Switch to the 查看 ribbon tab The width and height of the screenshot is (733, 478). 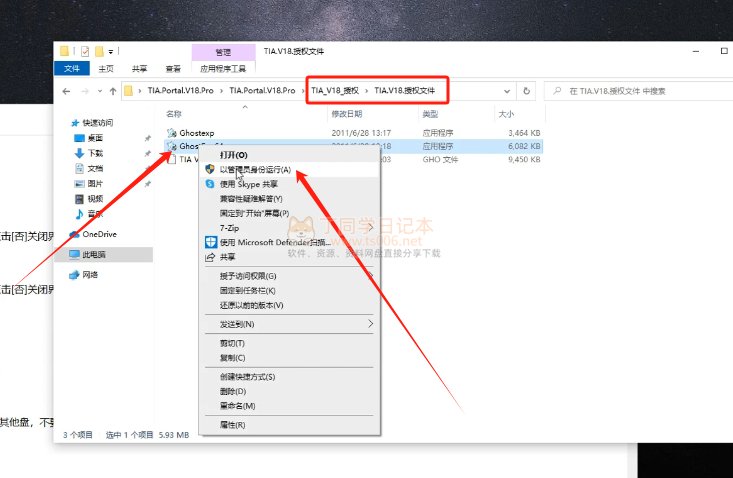pyautogui.click(x=173, y=69)
